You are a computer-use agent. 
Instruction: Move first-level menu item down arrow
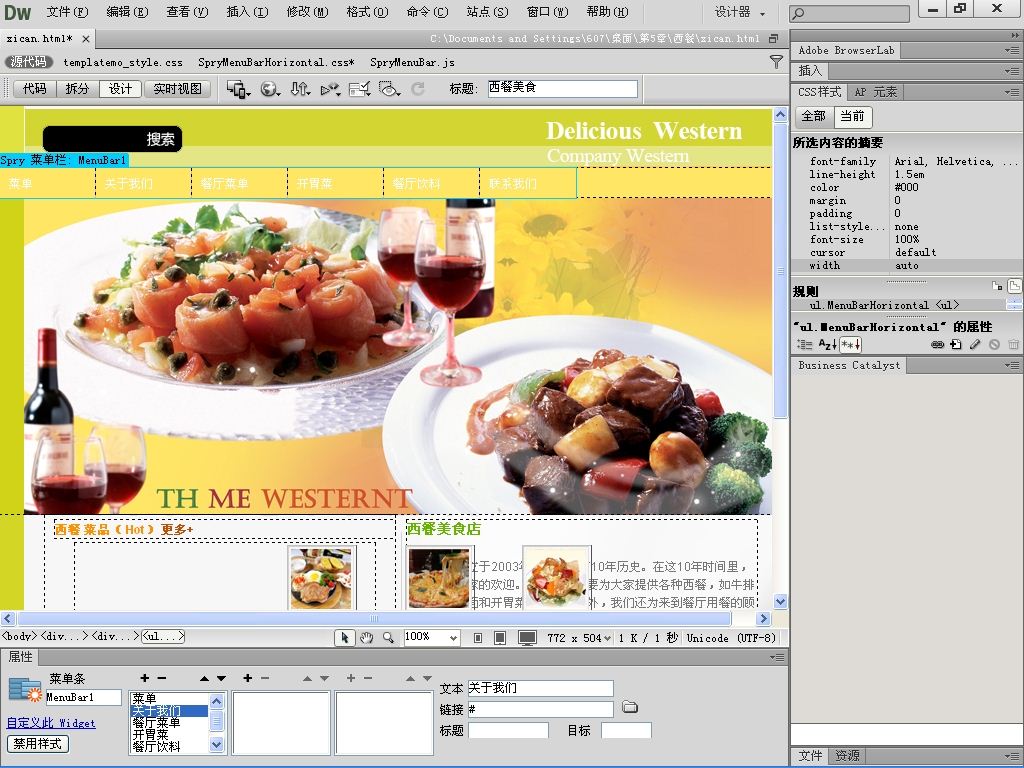(221, 679)
